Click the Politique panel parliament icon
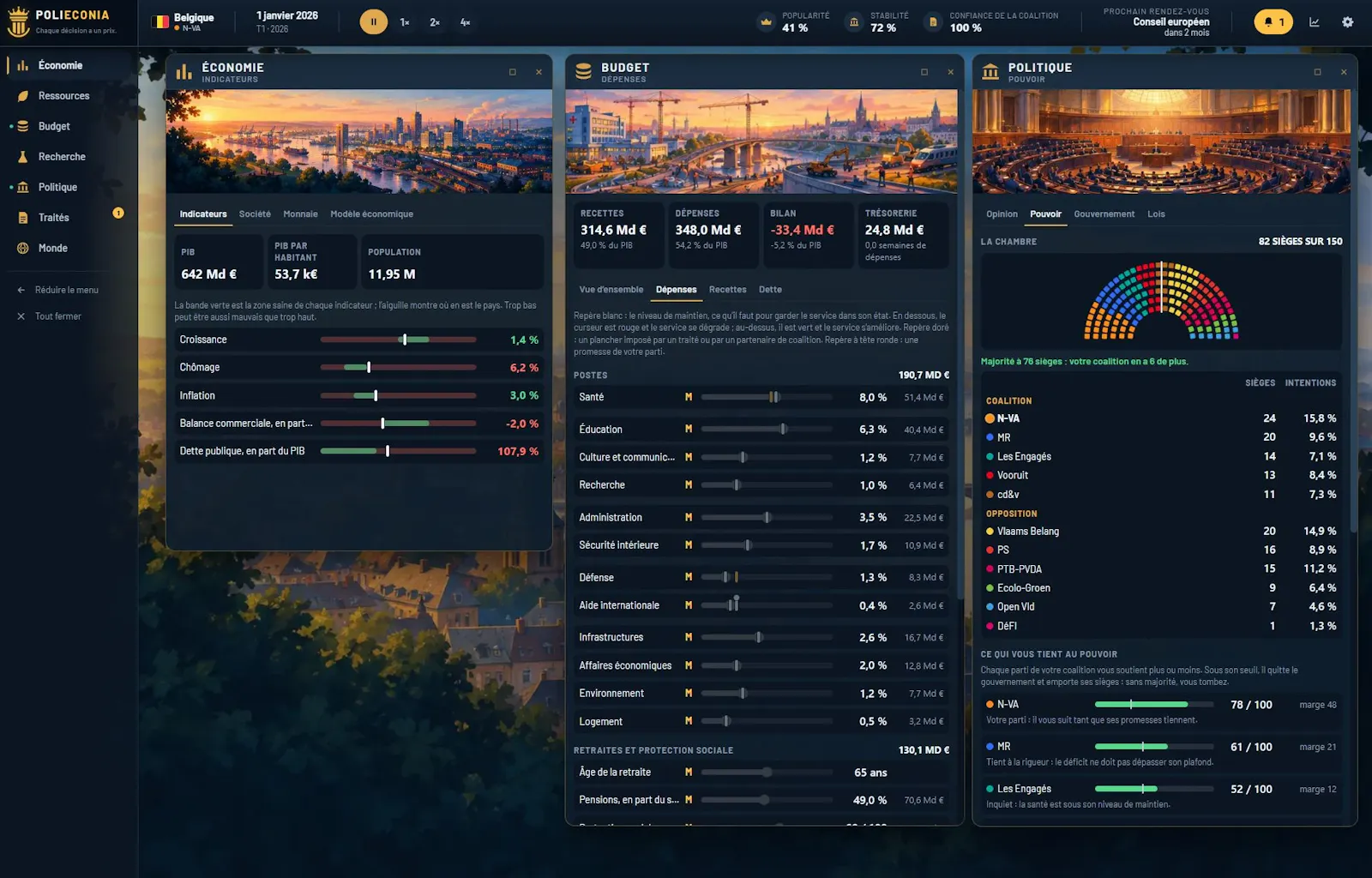Image resolution: width=1372 pixels, height=878 pixels. click(990, 72)
